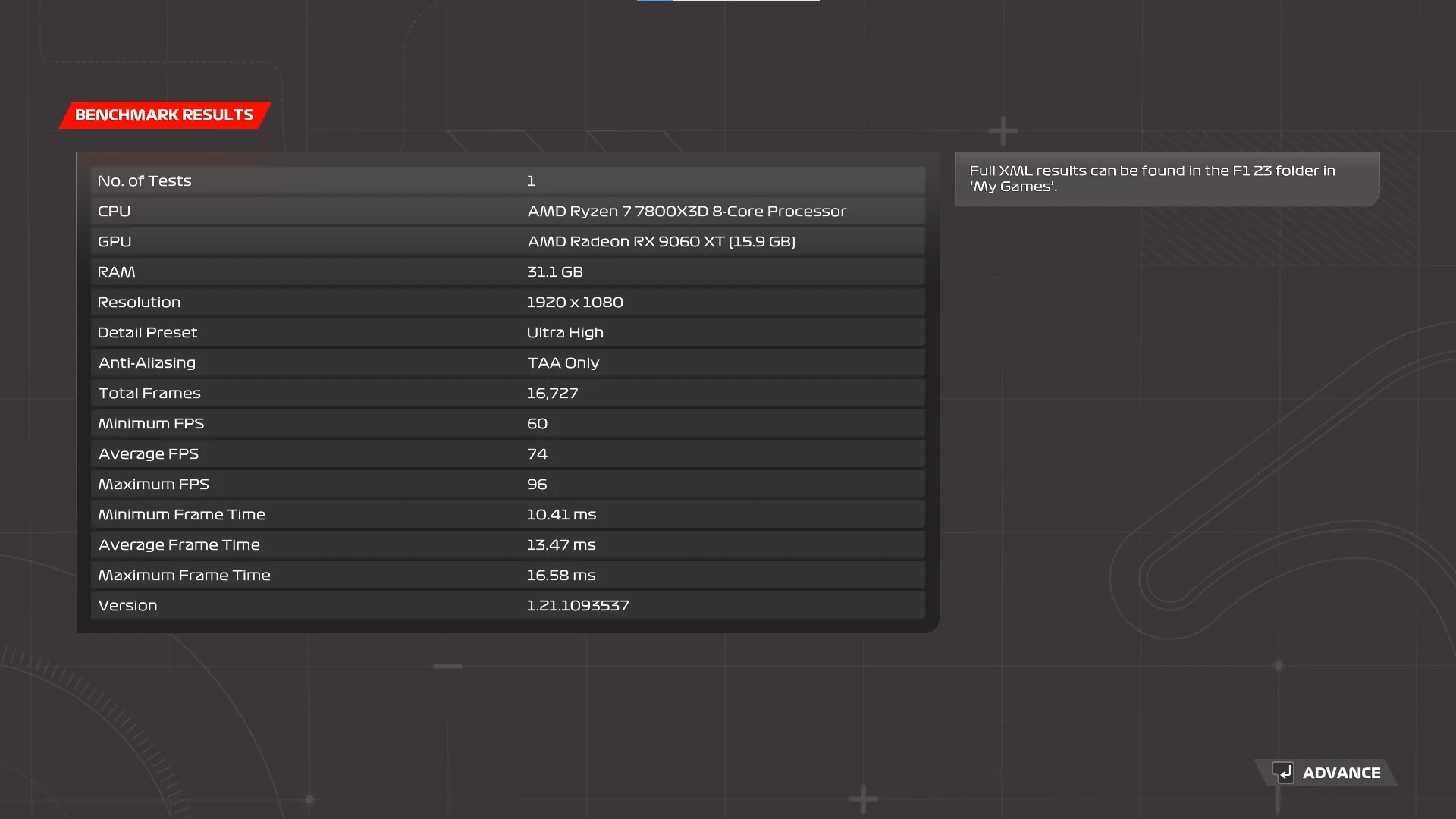Click the Advance enter-key icon
The image size is (1456, 819).
pos(1282,773)
